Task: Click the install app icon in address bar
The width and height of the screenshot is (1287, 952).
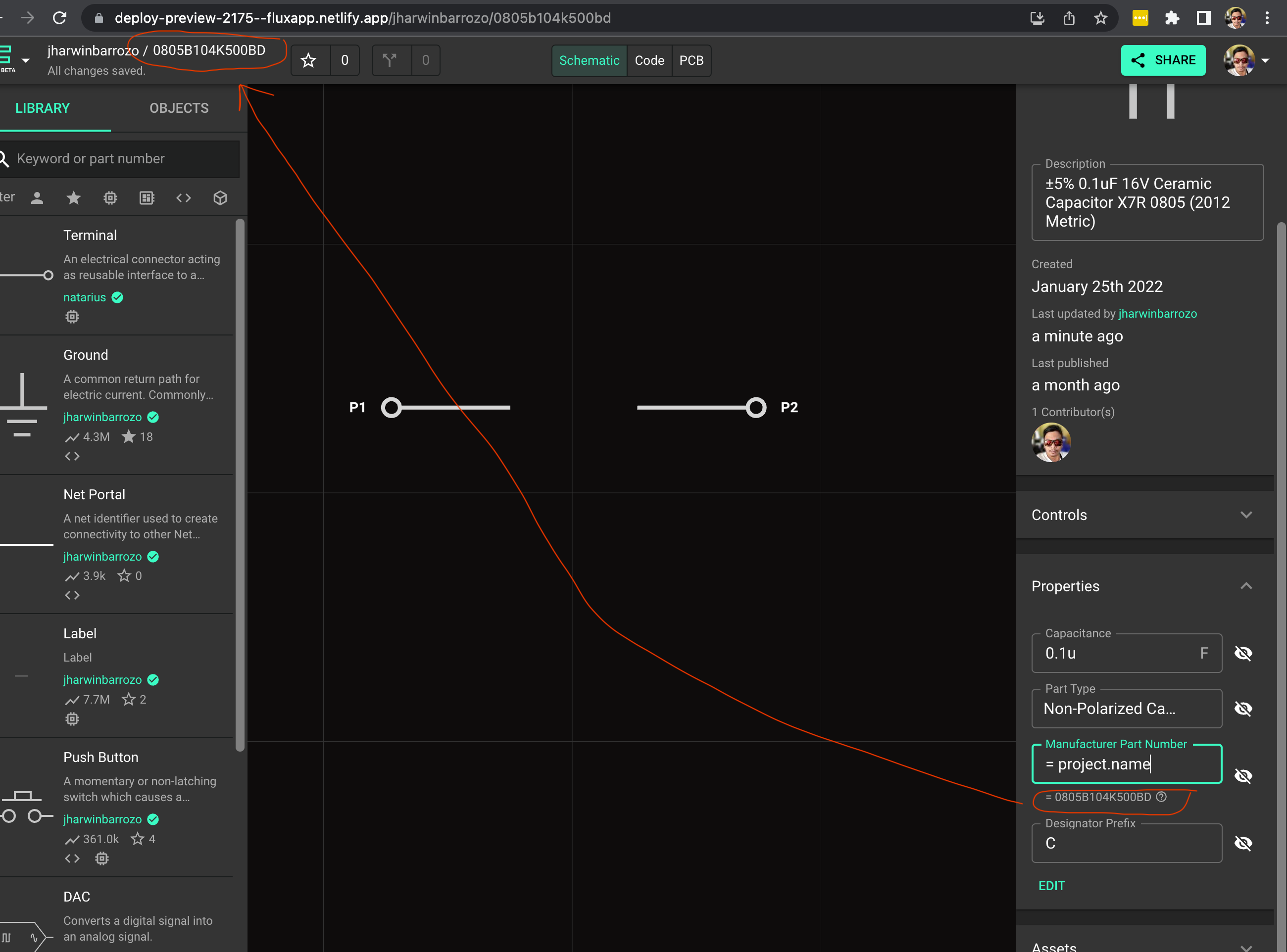Action: click(x=1038, y=18)
